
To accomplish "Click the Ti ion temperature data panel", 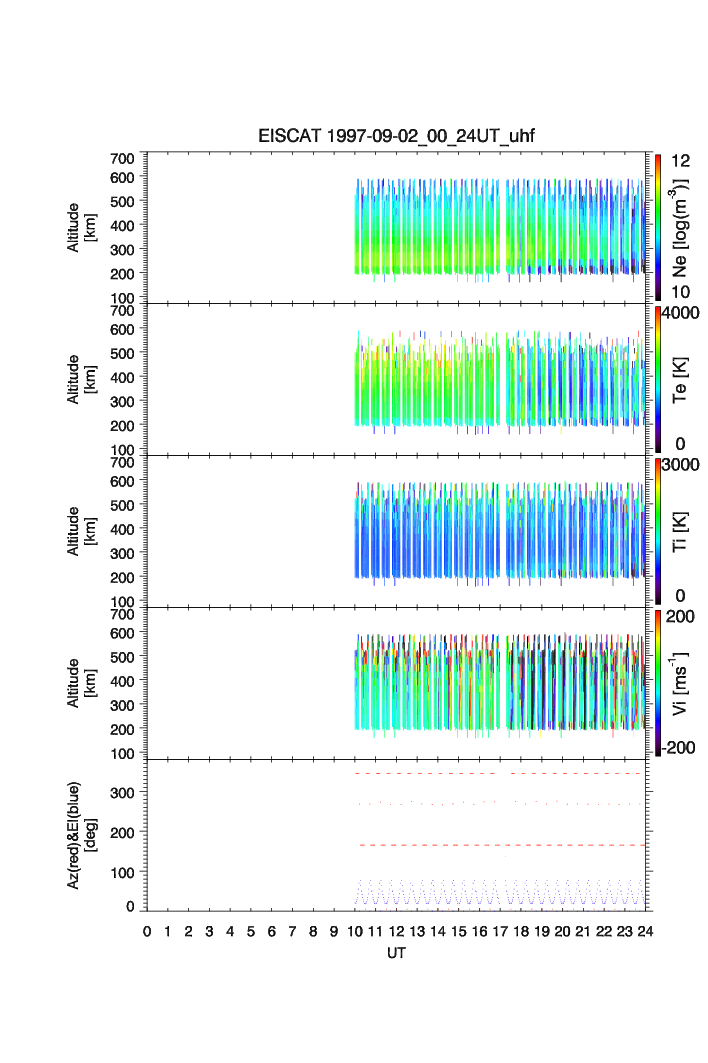I will point(396,532).
